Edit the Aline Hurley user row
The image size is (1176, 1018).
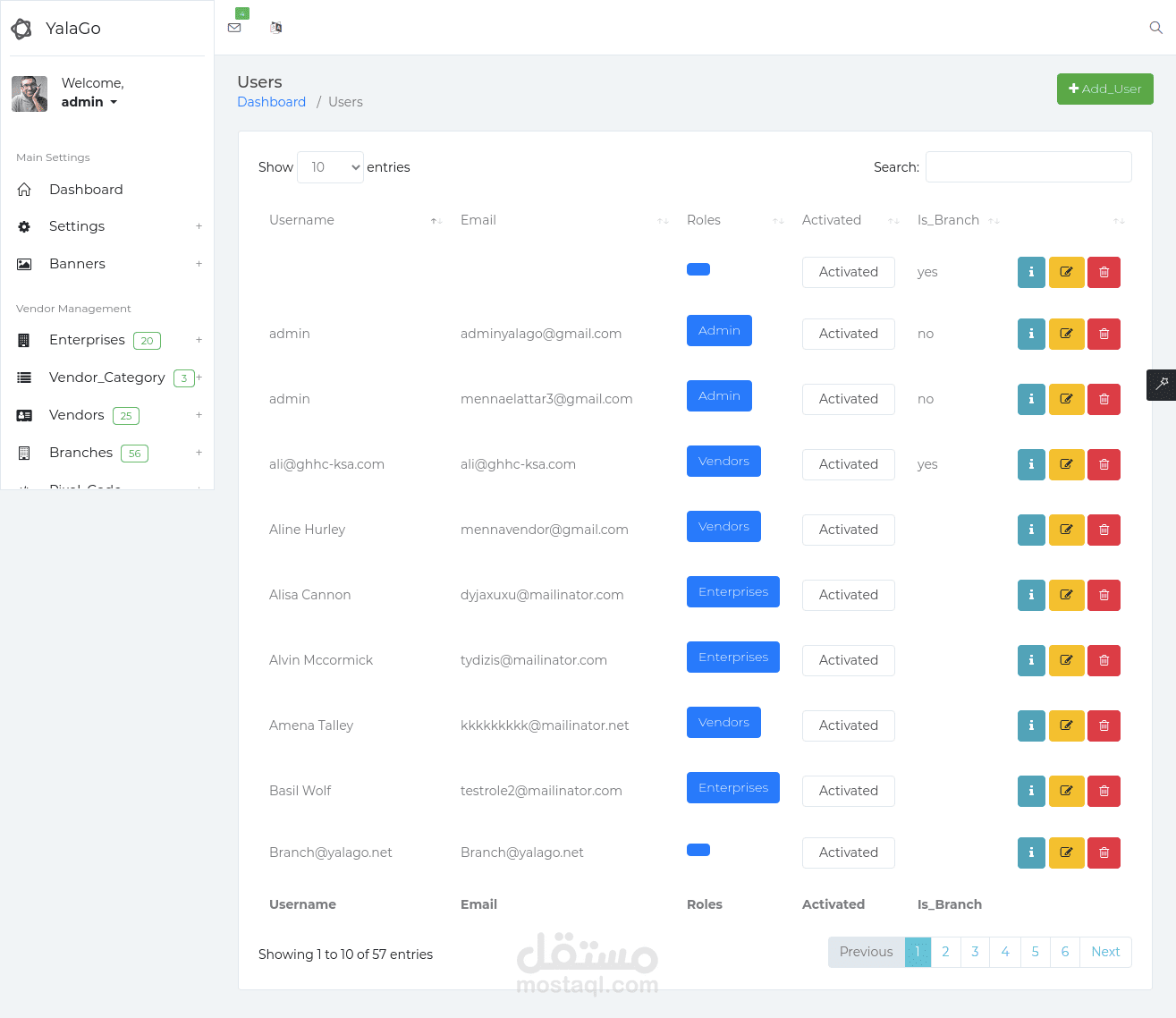(x=1066, y=530)
